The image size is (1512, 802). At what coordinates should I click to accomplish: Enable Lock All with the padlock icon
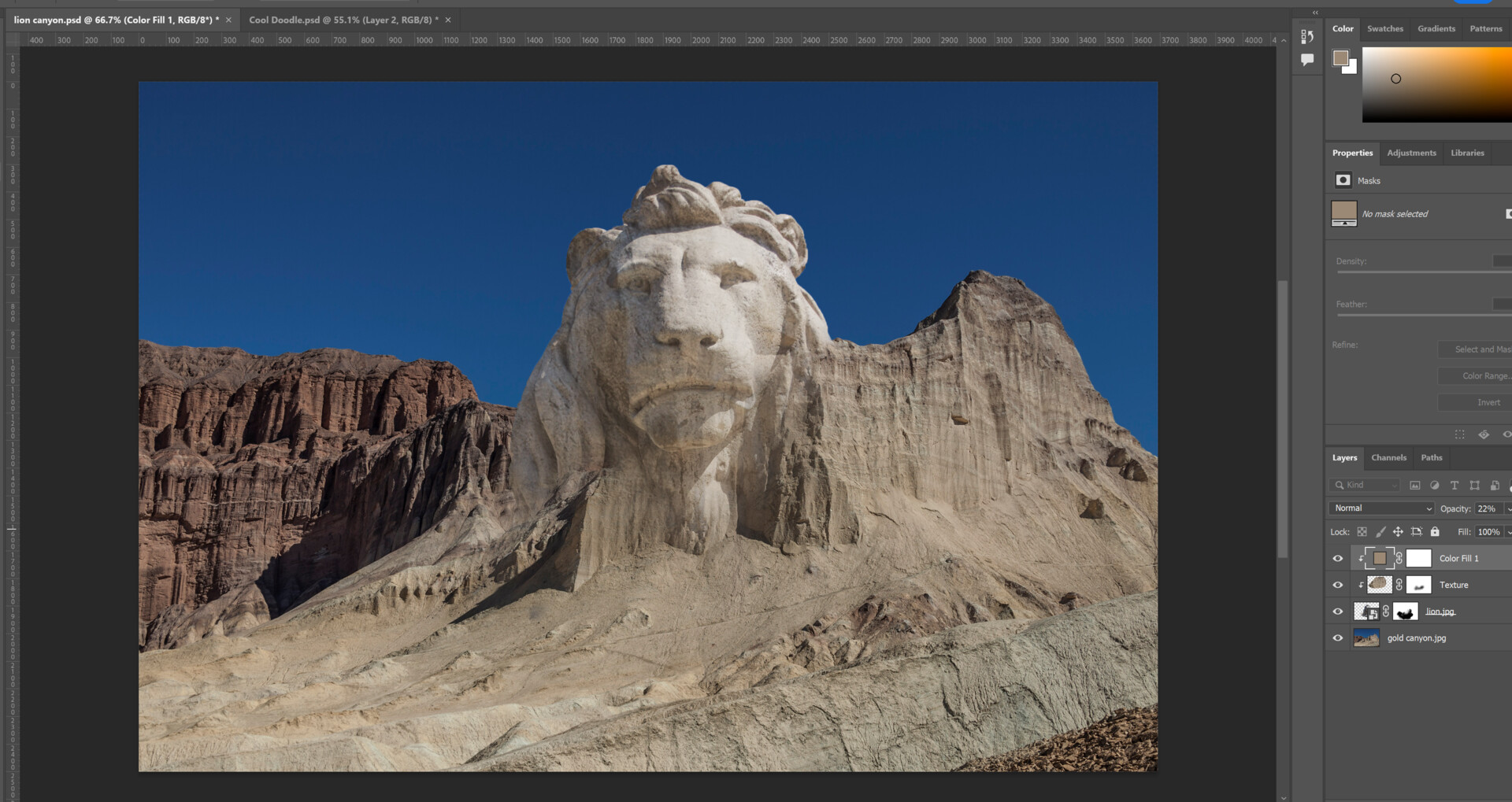(1435, 533)
